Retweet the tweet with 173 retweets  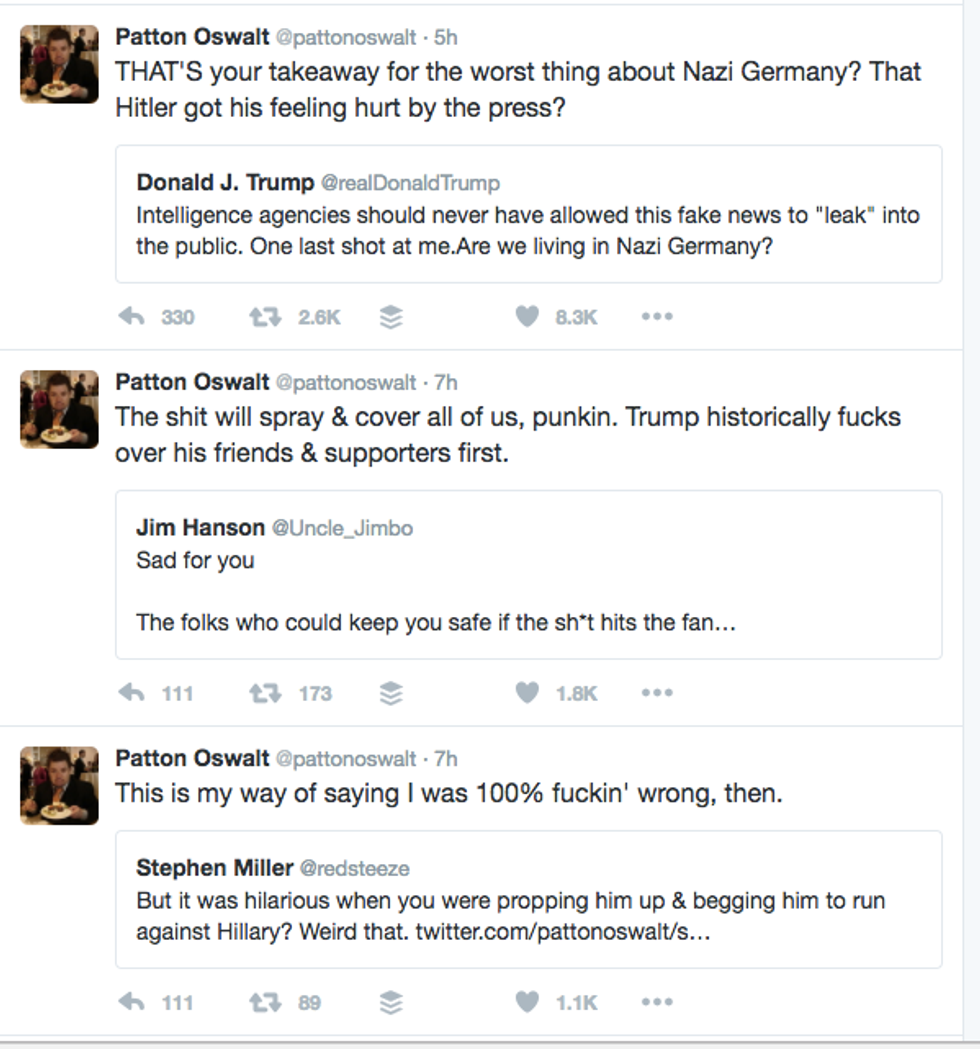pos(264,693)
